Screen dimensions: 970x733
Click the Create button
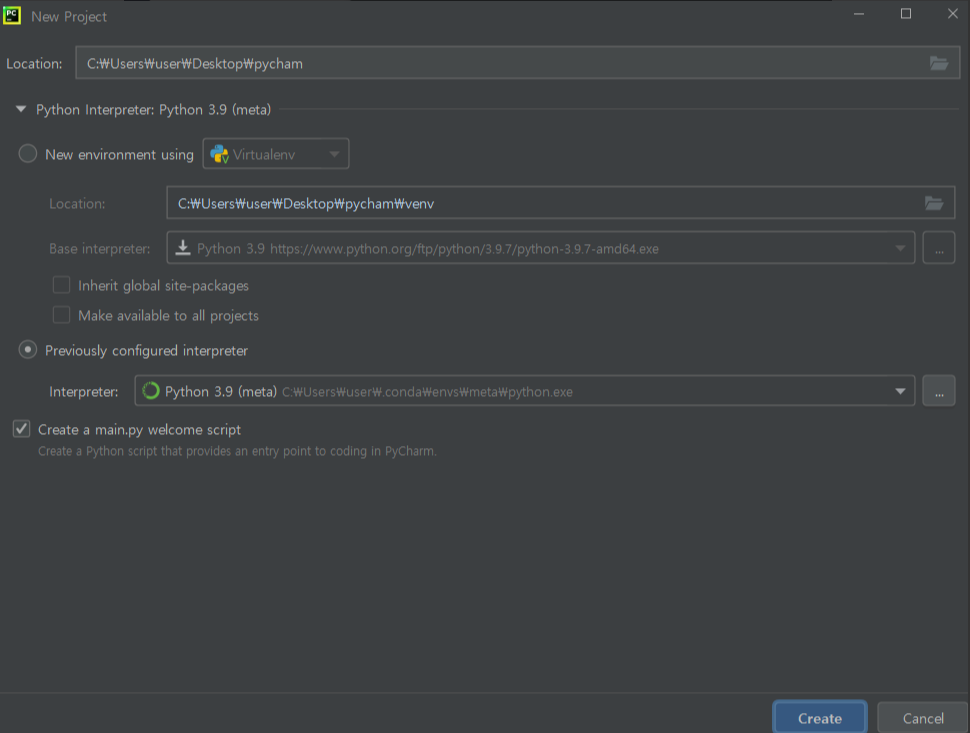tap(820, 718)
